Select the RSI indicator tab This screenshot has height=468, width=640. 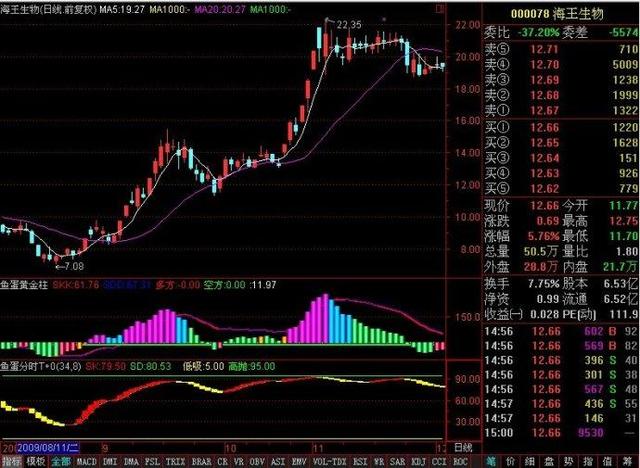[x=360, y=462]
